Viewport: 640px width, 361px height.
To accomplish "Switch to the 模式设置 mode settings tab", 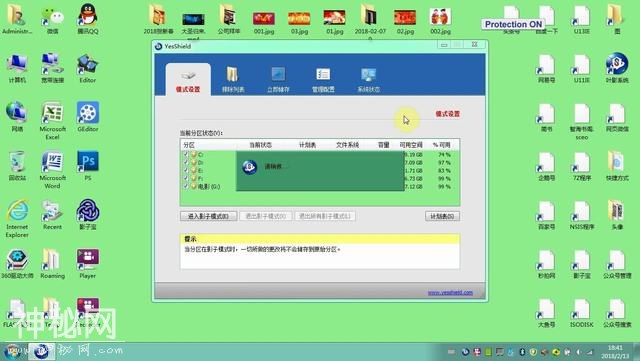I will [188, 80].
